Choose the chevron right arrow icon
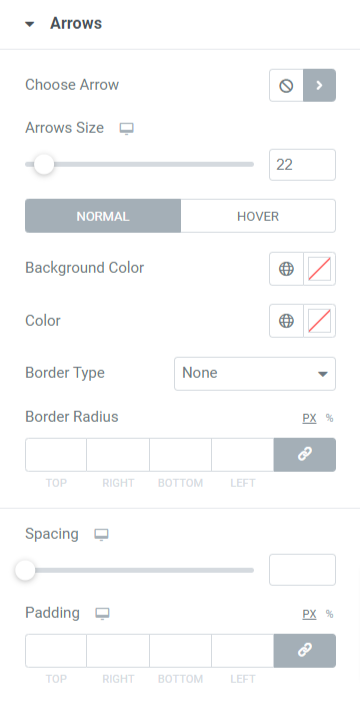This screenshot has width=360, height=702. (x=319, y=85)
